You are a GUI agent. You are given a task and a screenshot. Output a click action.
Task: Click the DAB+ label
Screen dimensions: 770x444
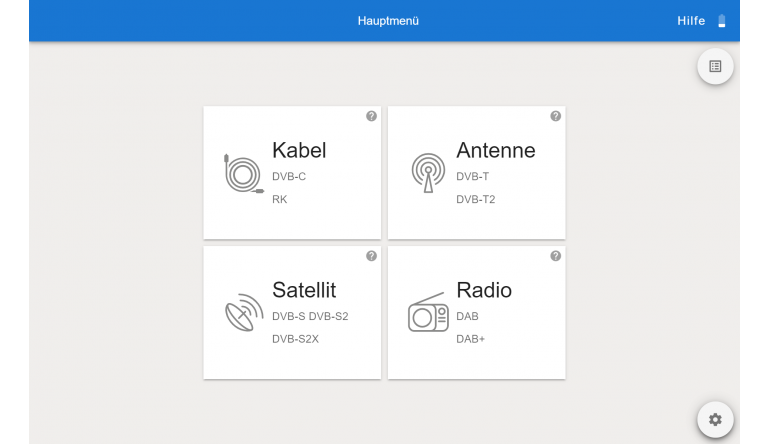point(470,339)
